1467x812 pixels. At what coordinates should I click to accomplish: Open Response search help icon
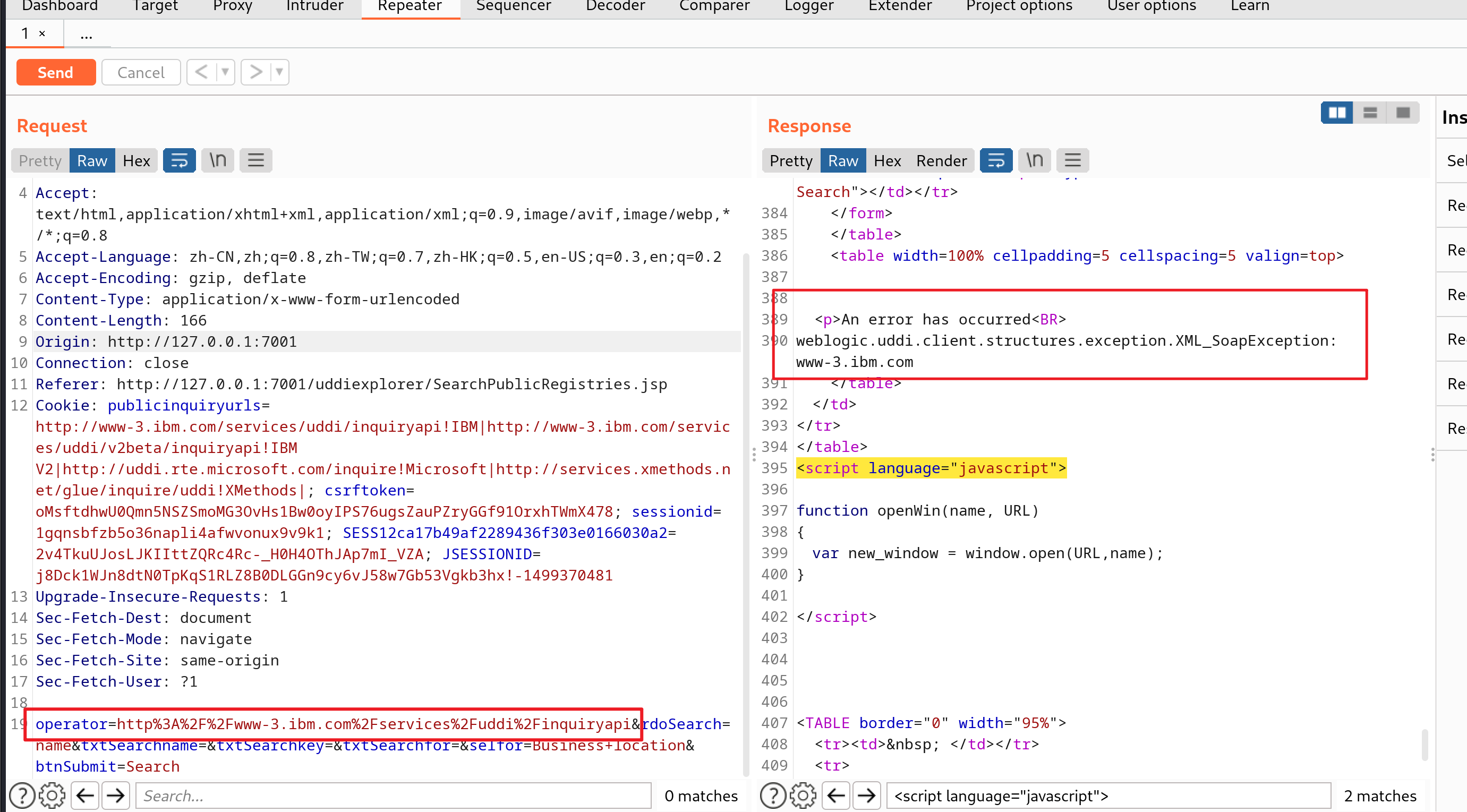pyautogui.click(x=773, y=796)
